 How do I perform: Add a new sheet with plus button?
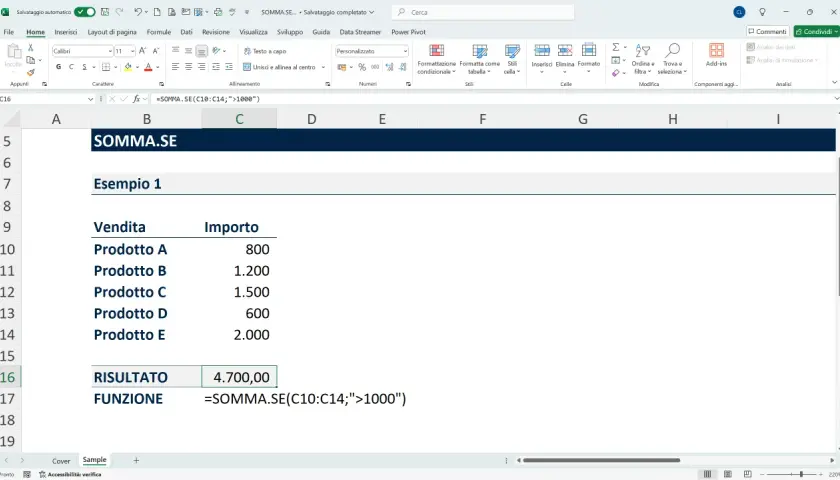click(x=136, y=460)
